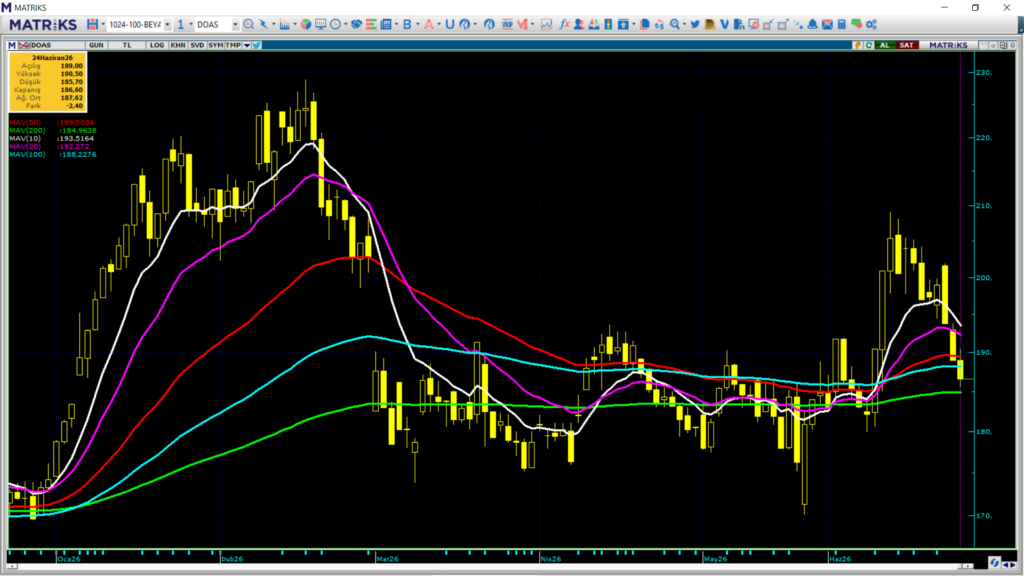Click the handshake icon
This screenshot has height=576, width=1024.
[356, 24]
